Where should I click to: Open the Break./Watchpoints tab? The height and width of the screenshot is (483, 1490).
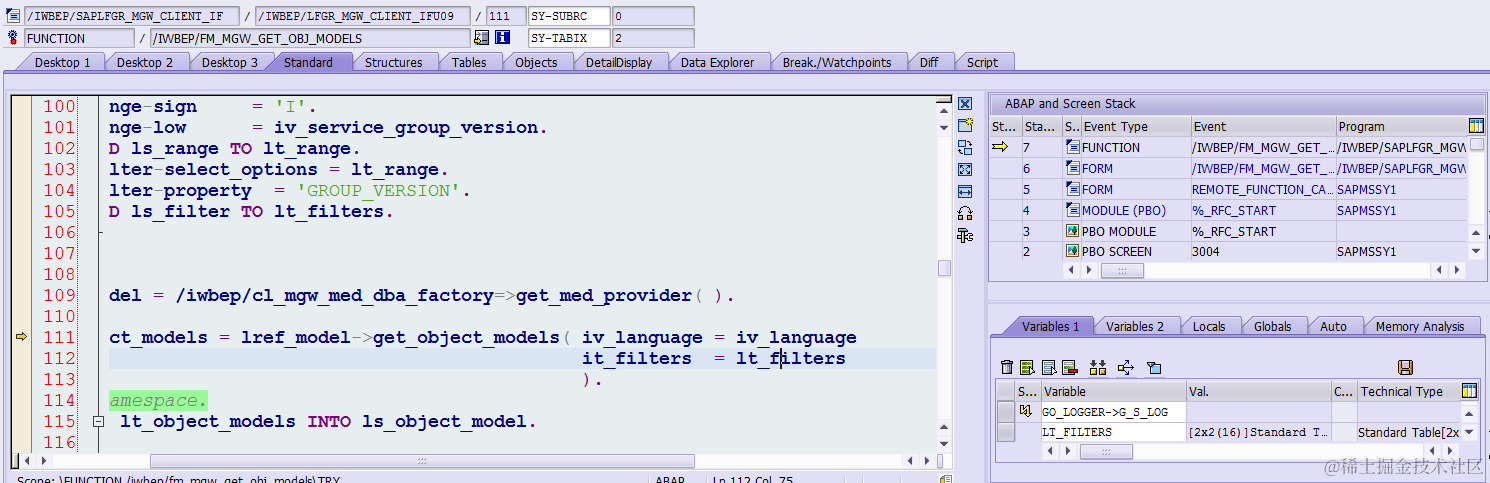837,62
